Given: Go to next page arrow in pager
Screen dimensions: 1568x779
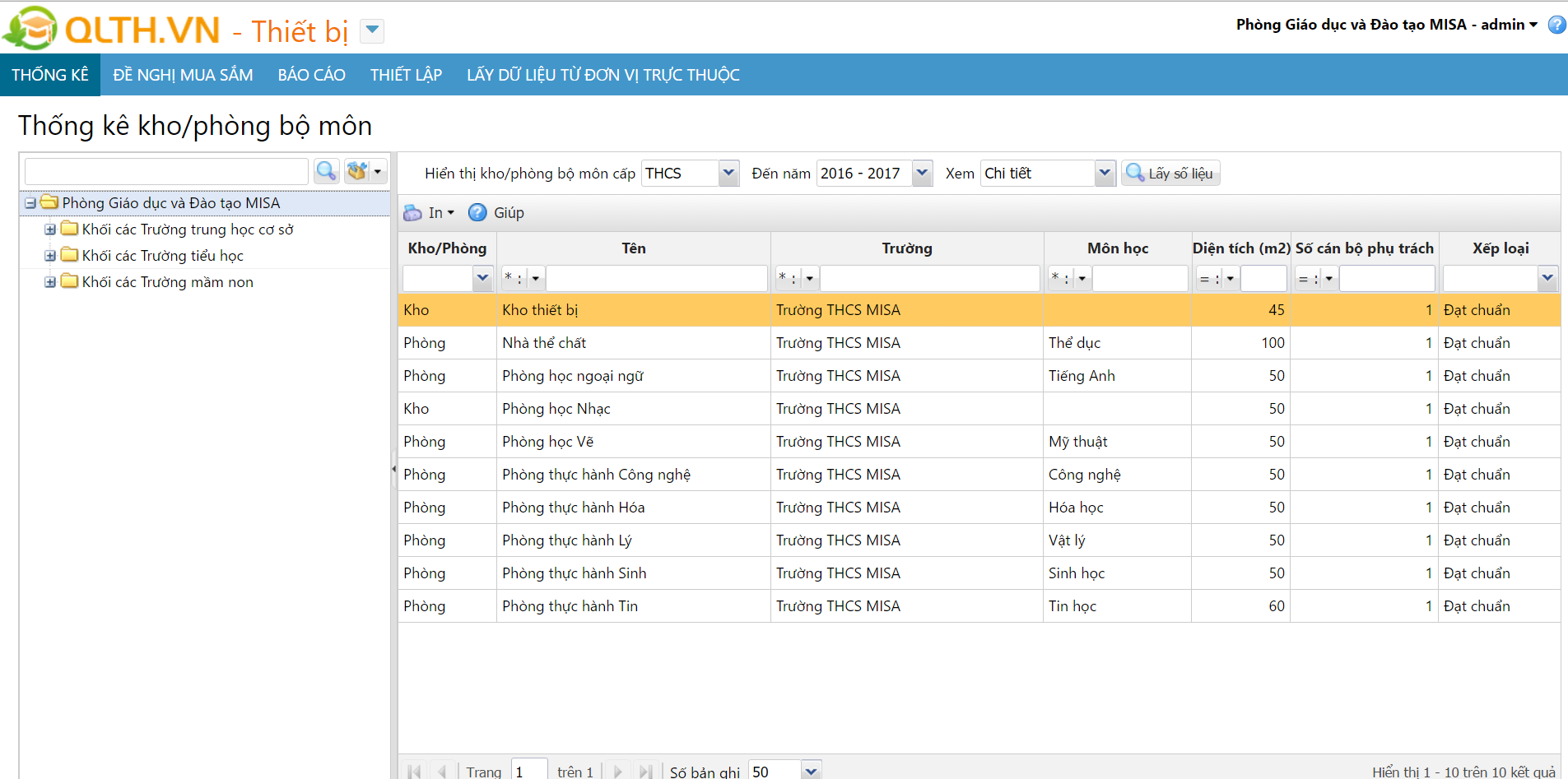Looking at the screenshot, I should click(617, 772).
